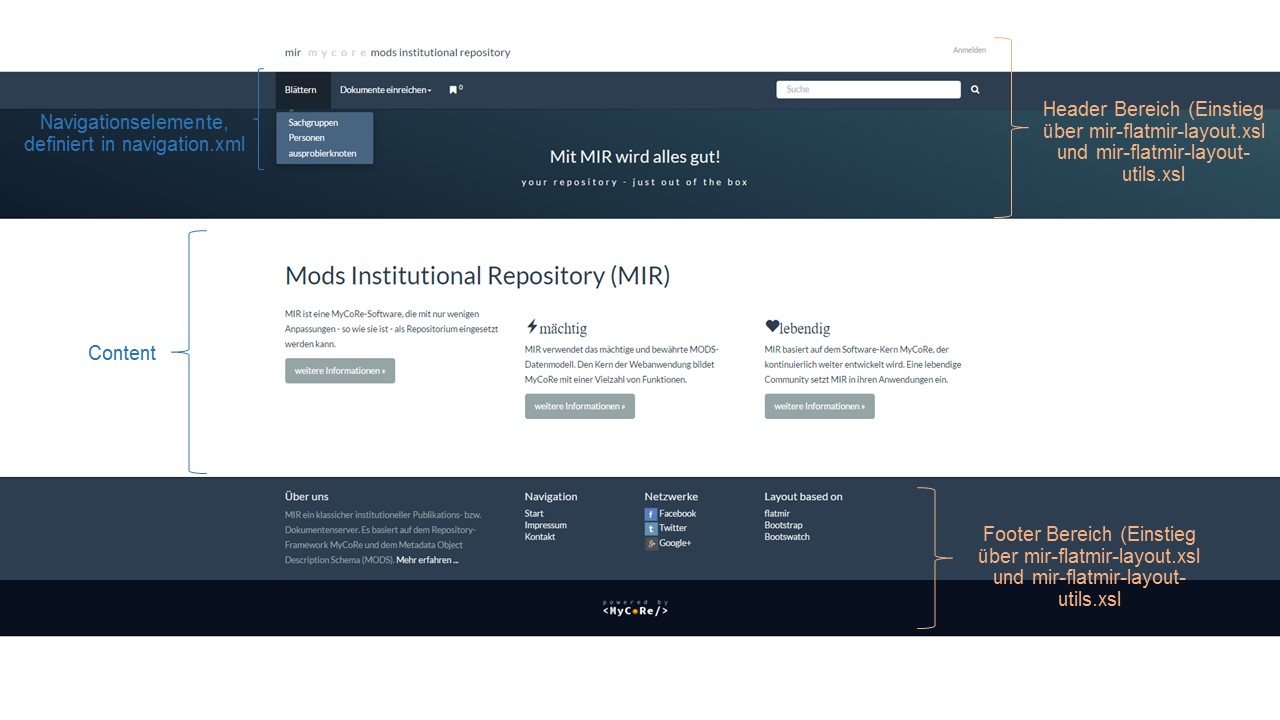This screenshot has height=720, width=1280.
Task: Follow the Mehr erfahren link
Action: (427, 561)
